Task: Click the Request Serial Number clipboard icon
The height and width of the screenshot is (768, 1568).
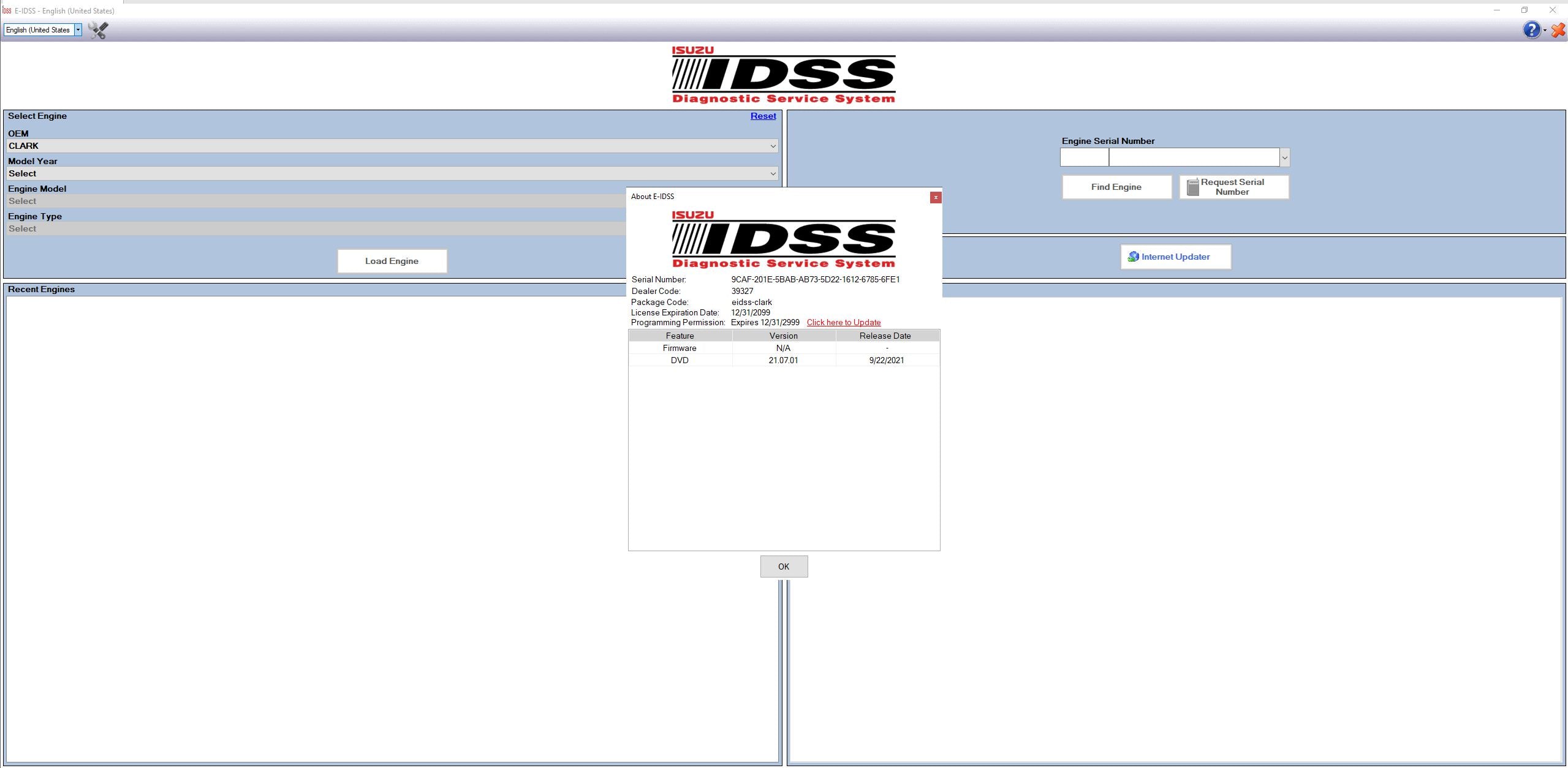Action: (x=1192, y=186)
